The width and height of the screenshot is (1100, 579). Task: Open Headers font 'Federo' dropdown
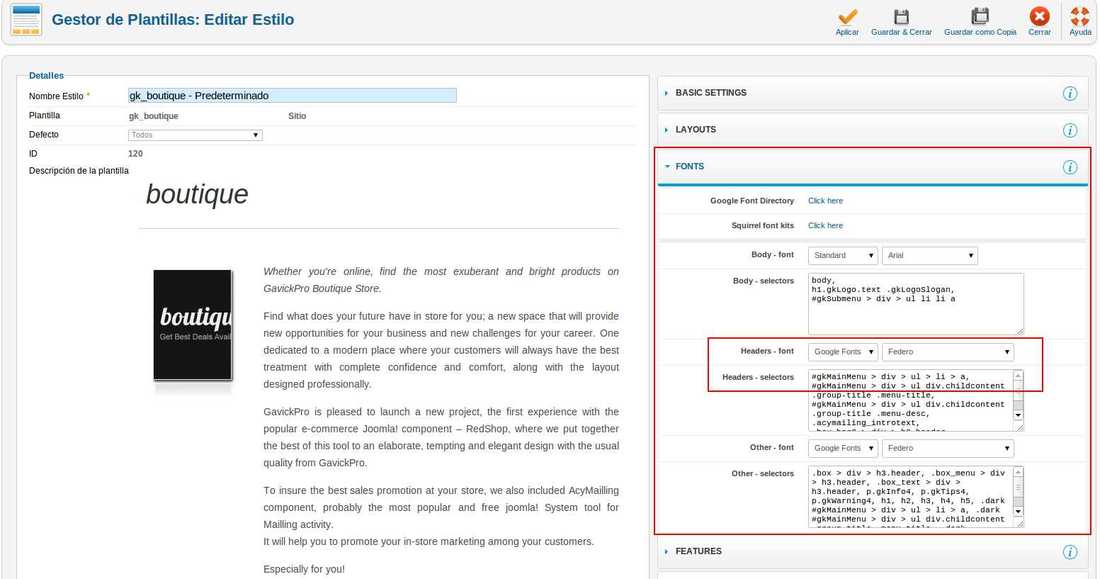(948, 352)
